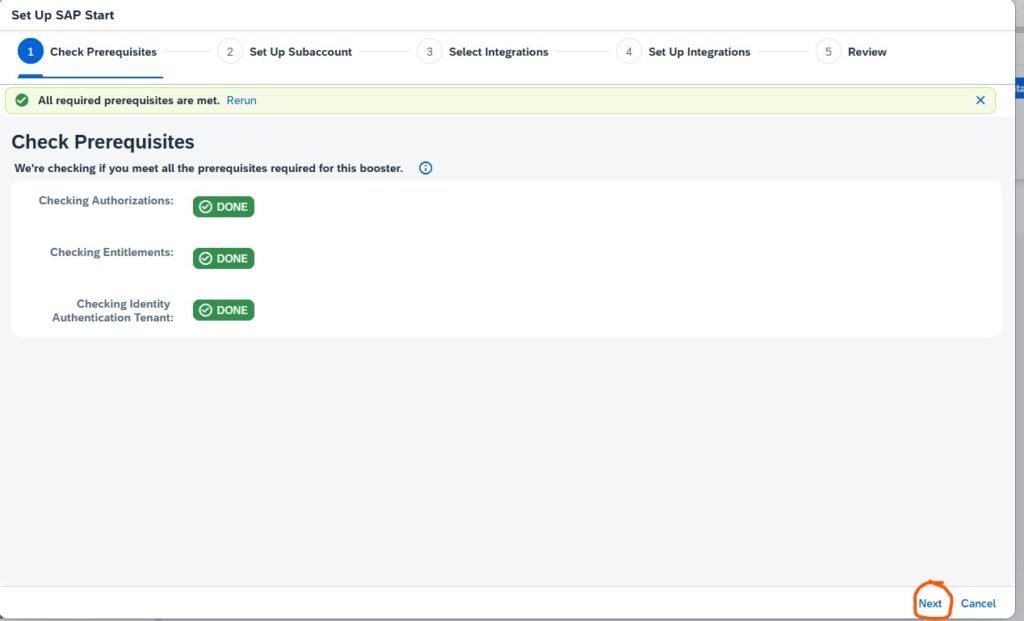
Task: Click the 'All required prerequisites are met' text
Action: (x=128, y=101)
